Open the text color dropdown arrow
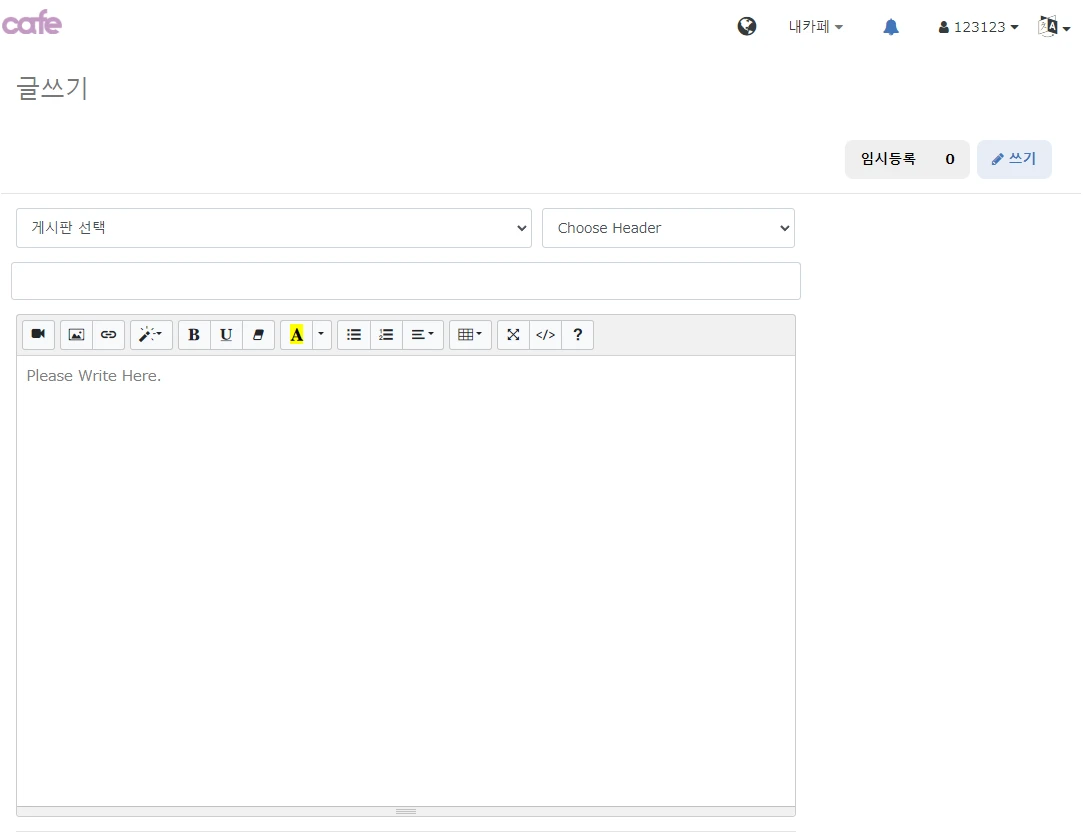The height and width of the screenshot is (837, 1083). click(x=322, y=335)
